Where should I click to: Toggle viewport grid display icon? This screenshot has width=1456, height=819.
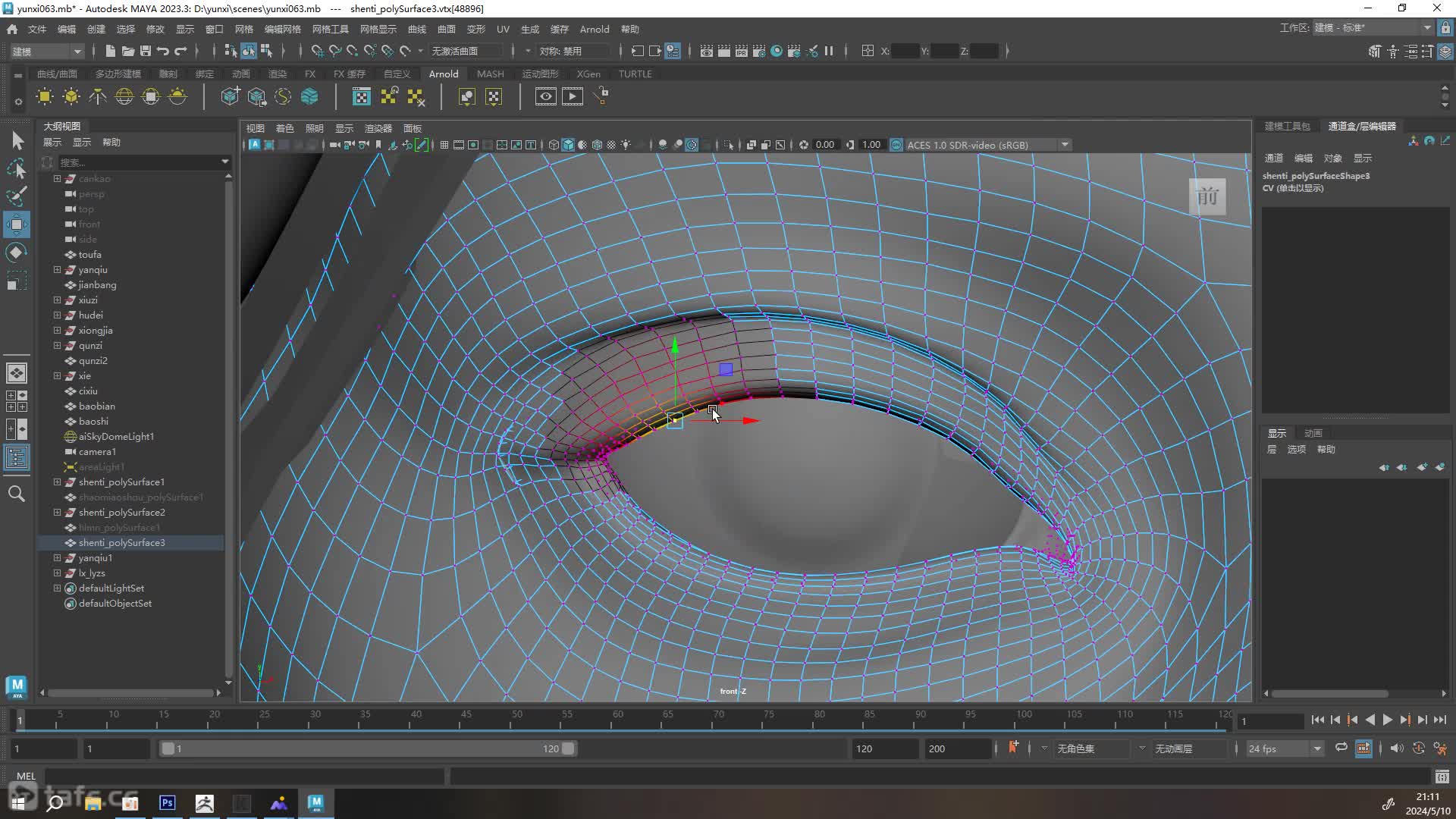coord(444,145)
